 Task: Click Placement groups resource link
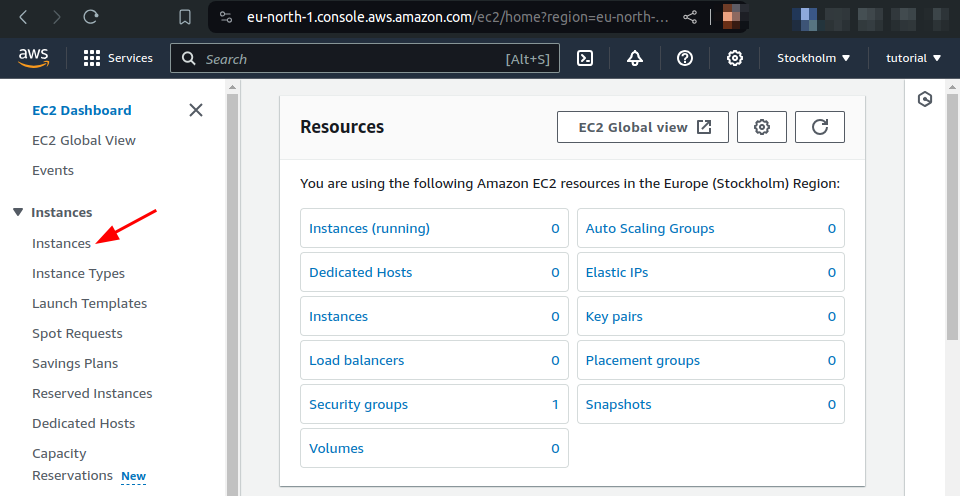pos(642,361)
